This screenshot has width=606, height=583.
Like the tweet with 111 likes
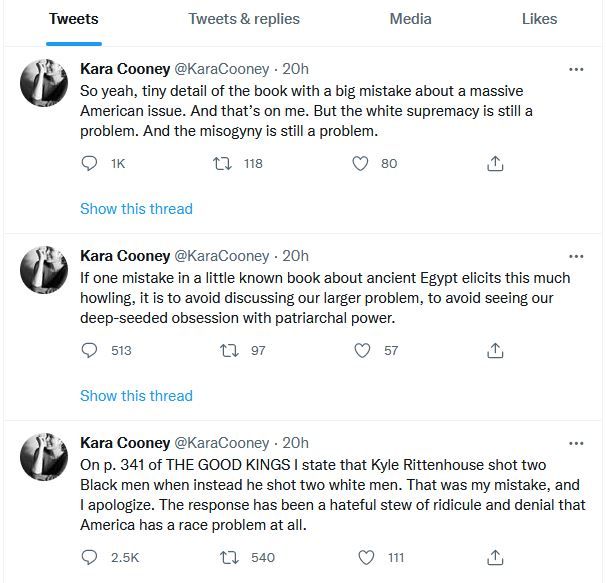pyautogui.click(x=367, y=557)
